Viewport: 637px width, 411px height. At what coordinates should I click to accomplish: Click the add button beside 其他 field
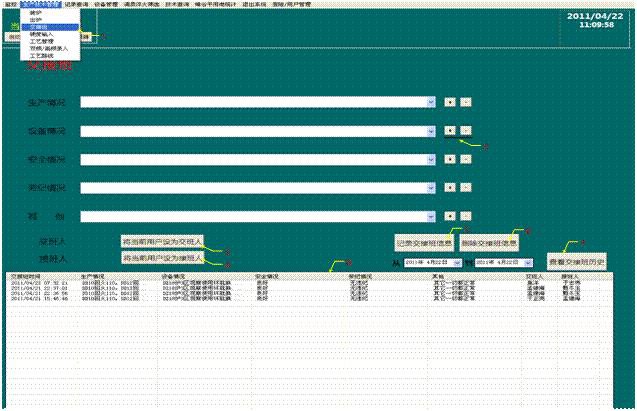click(449, 215)
